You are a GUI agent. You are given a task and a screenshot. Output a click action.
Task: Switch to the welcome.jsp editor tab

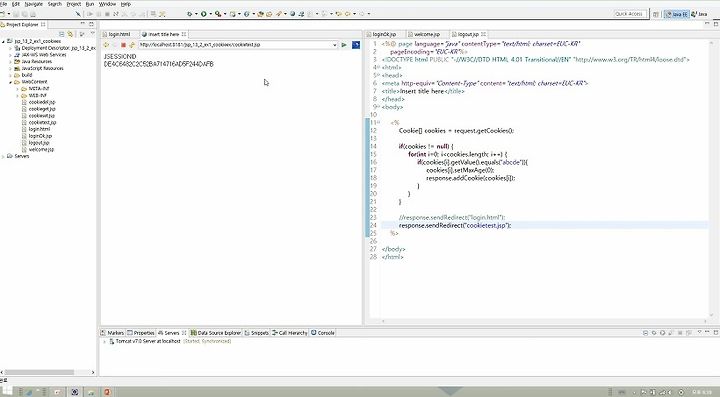[x=427, y=34]
